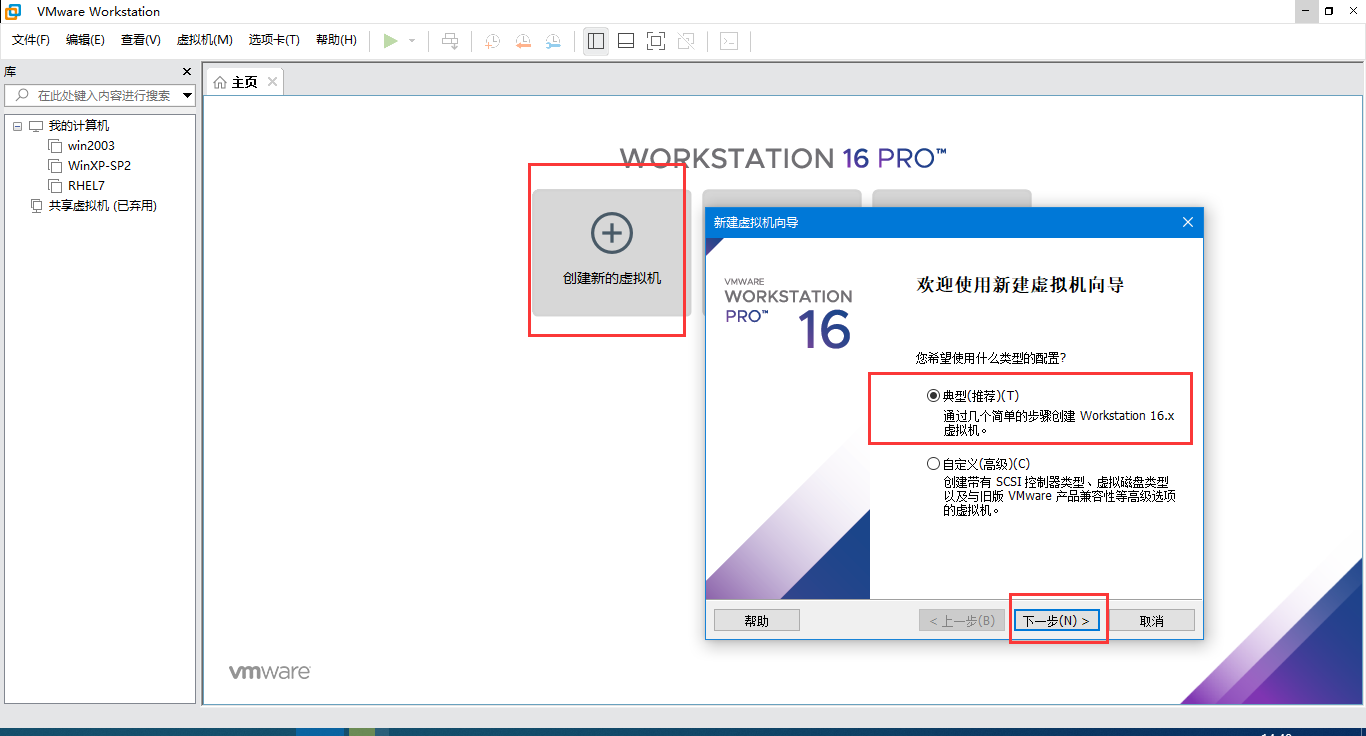Click the 帮助 button in the wizard
The width and height of the screenshot is (1366, 736).
(757, 621)
